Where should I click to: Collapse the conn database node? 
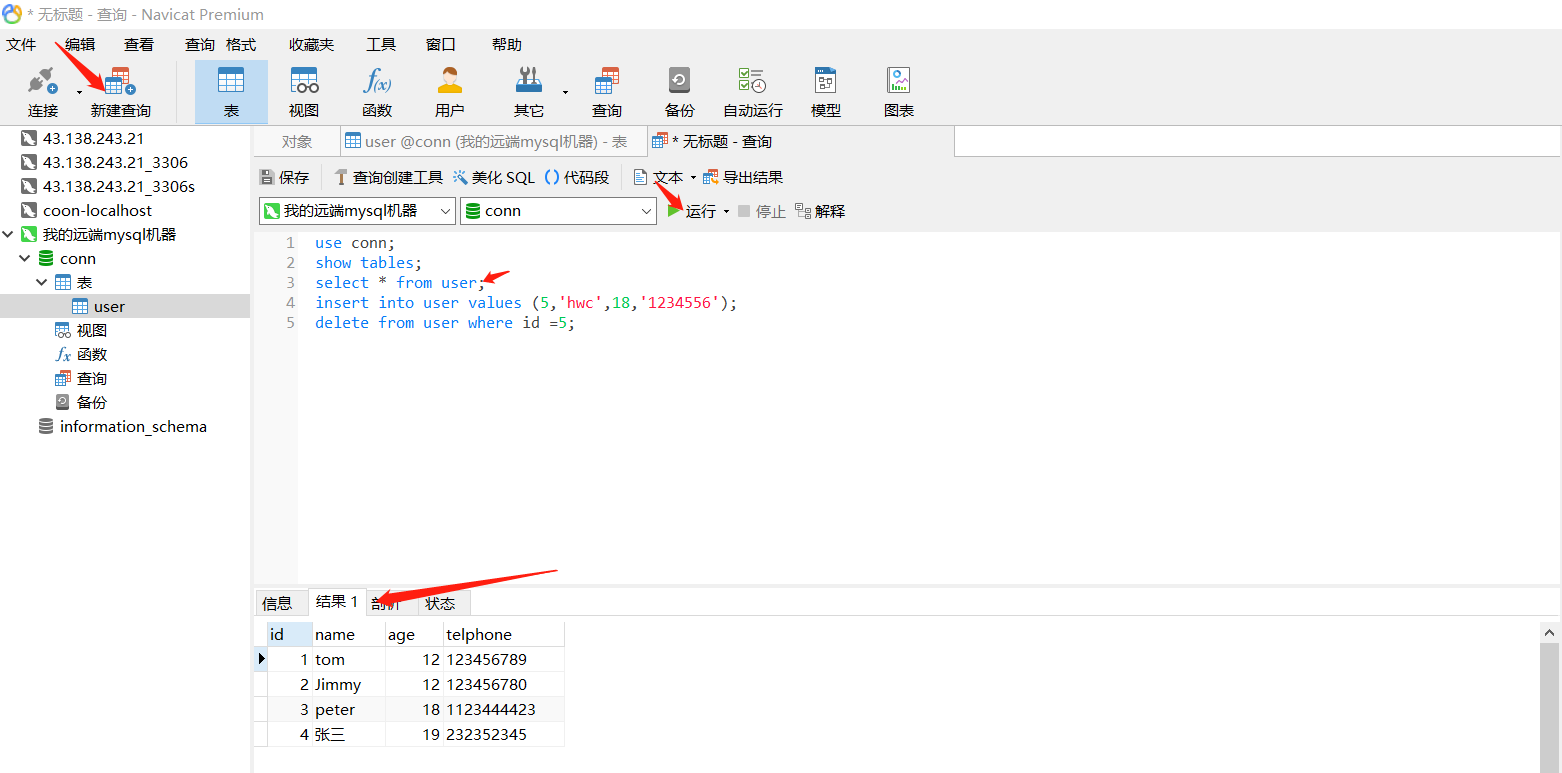pos(25,258)
